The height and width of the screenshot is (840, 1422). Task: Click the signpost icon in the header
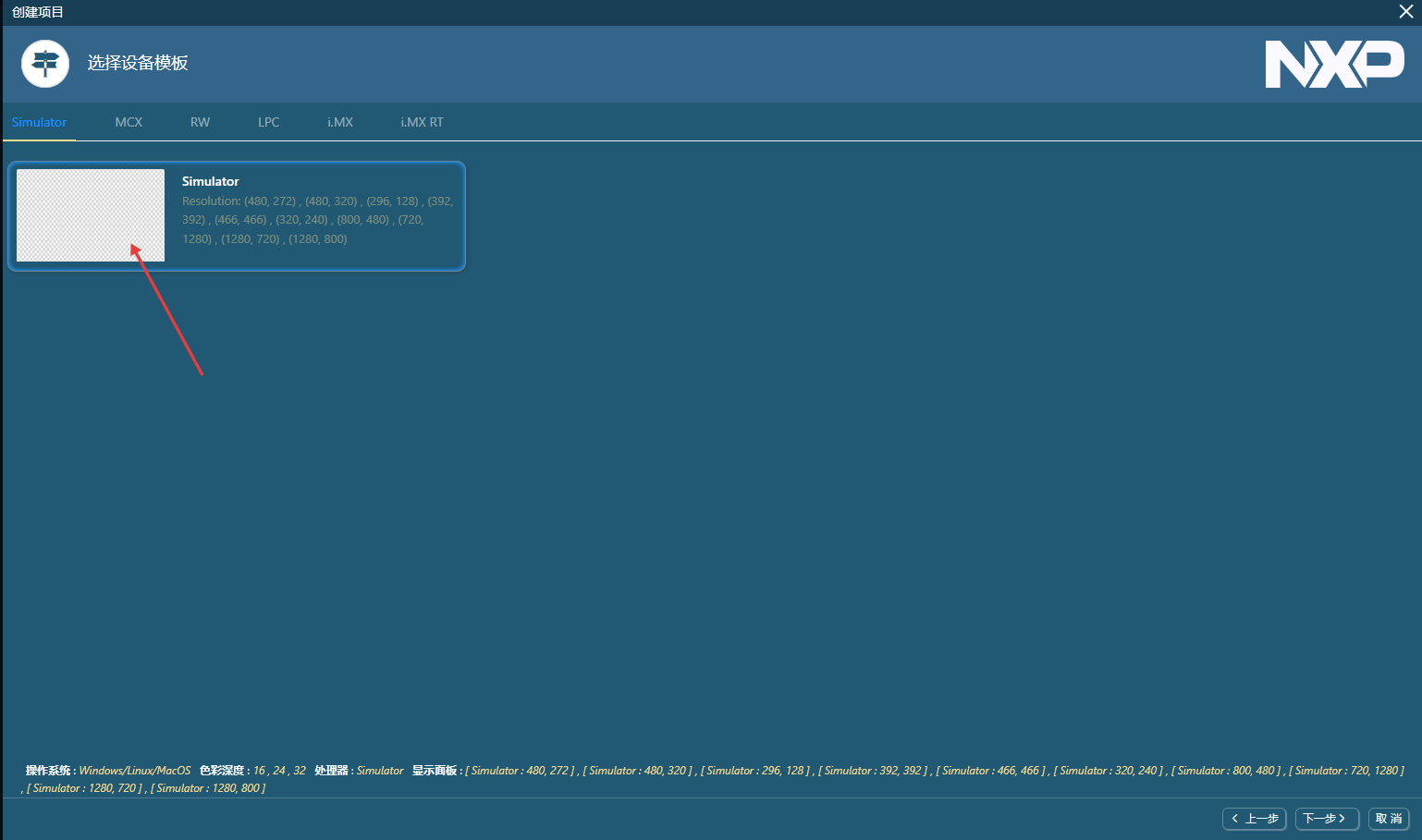45,64
